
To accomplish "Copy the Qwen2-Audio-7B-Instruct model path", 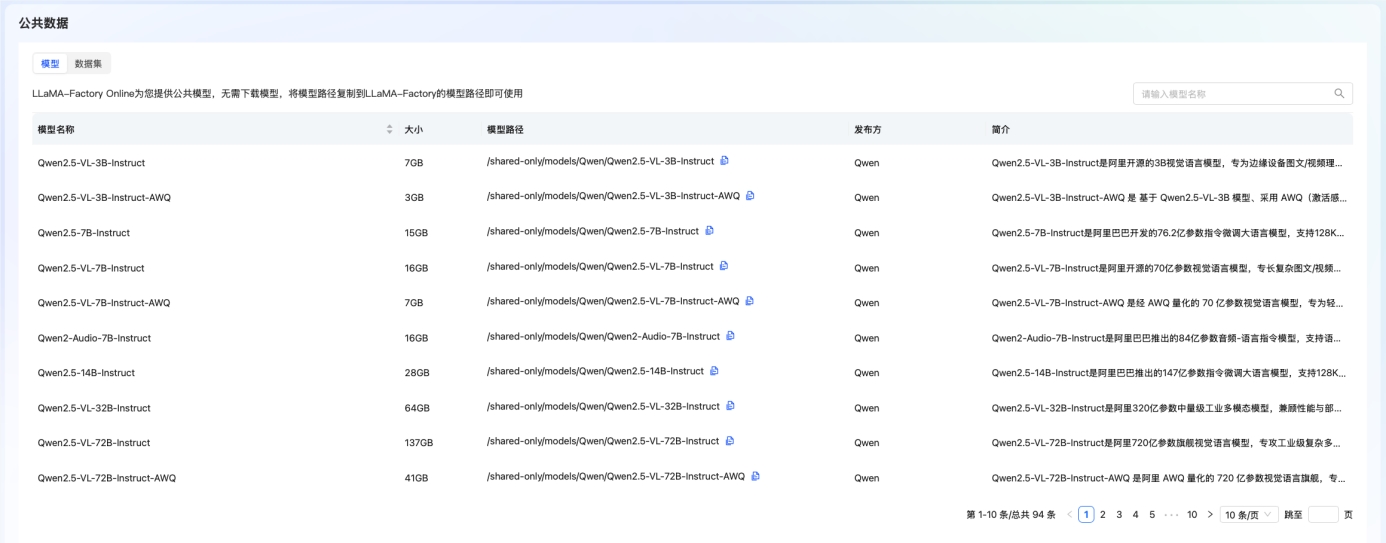I will (730, 336).
